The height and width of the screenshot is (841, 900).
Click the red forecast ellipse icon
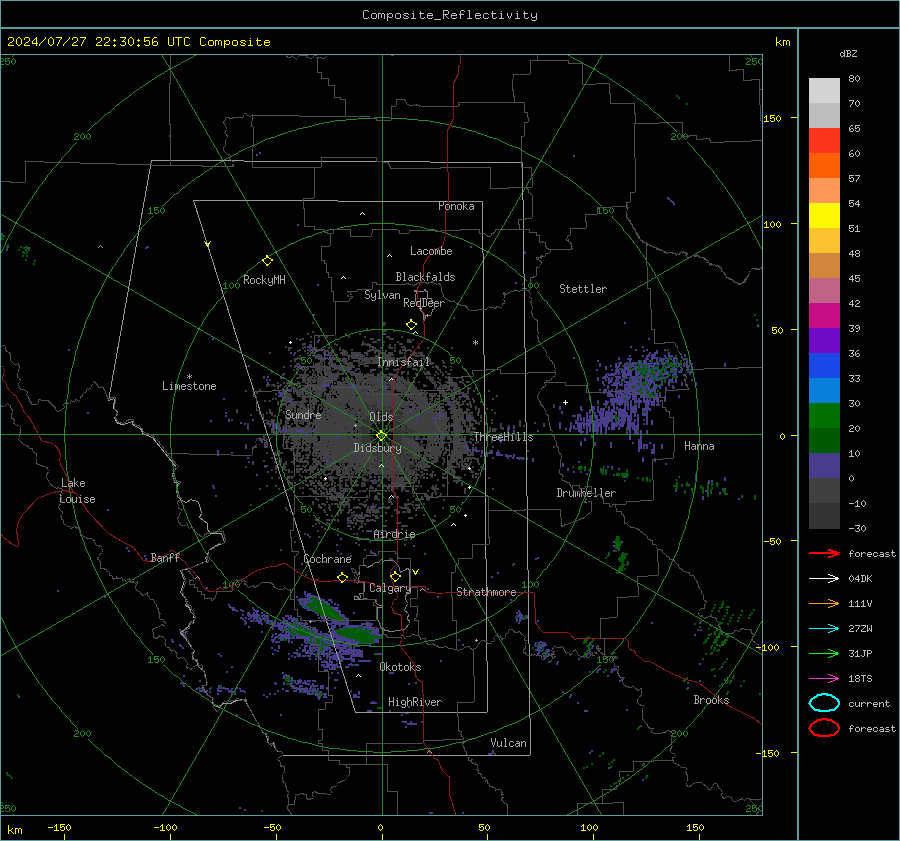pyautogui.click(x=824, y=728)
